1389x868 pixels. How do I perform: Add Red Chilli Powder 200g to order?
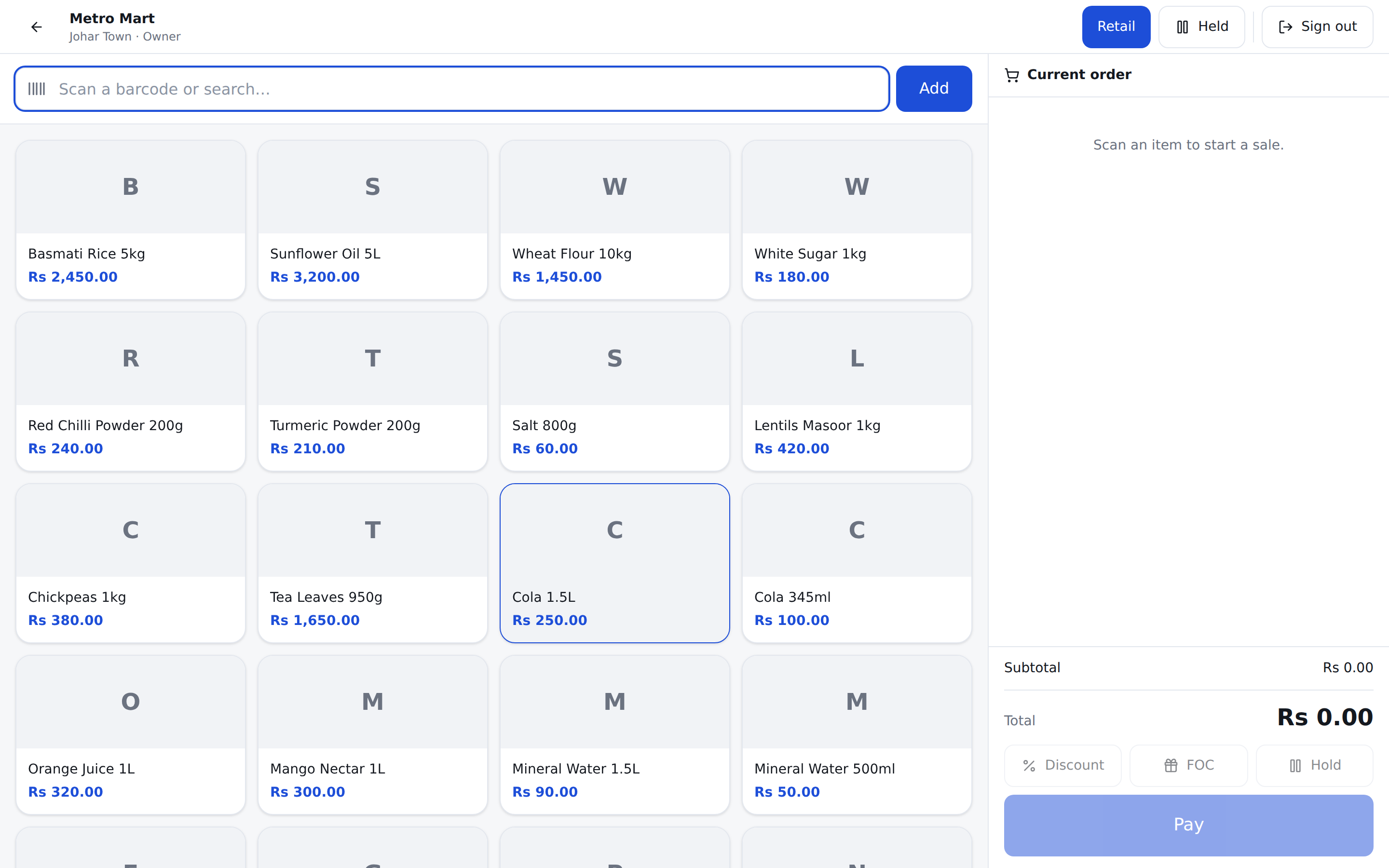131,392
